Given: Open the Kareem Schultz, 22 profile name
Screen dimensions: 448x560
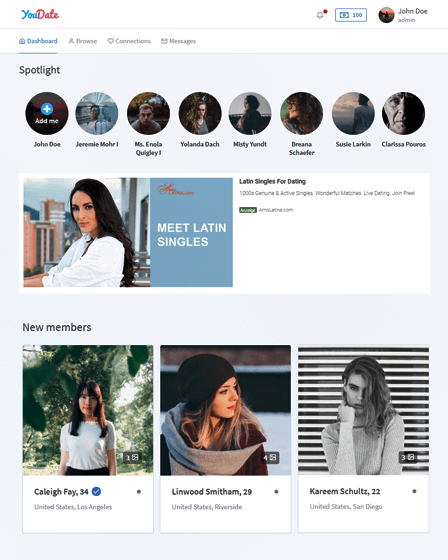Looking at the screenshot, I should [x=345, y=491].
